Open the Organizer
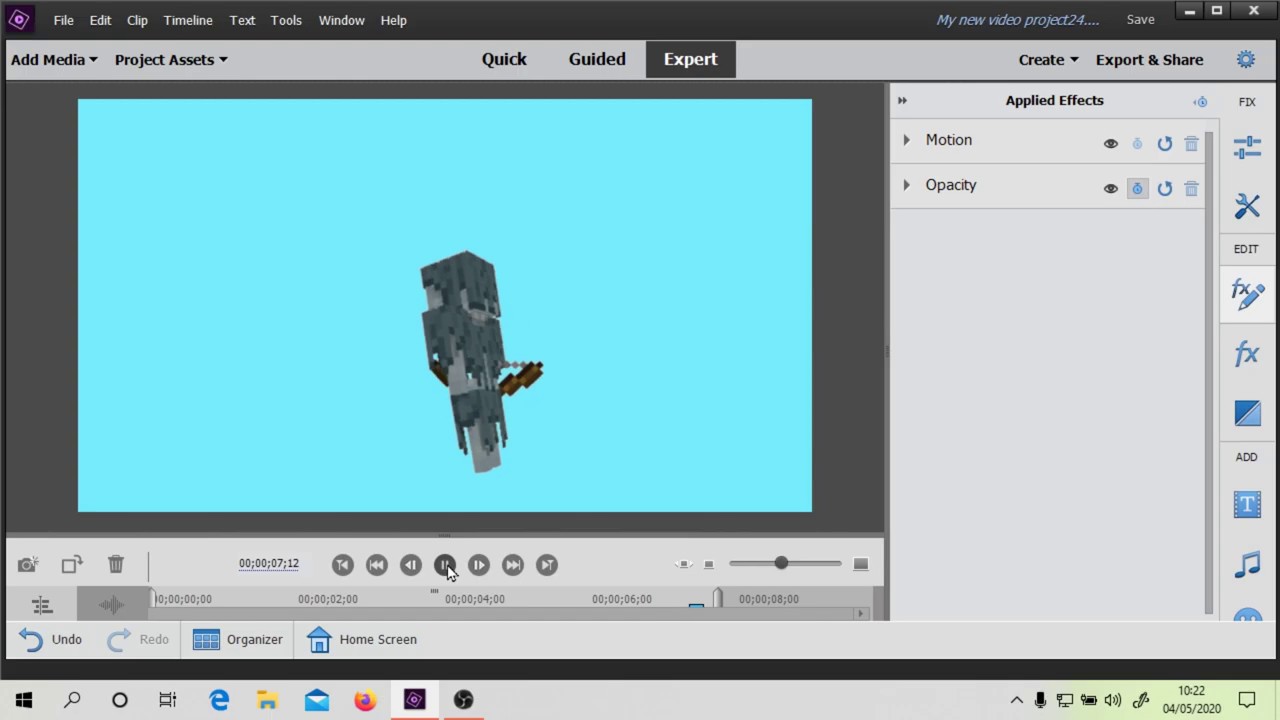Screen dimensions: 1280x720 click(x=238, y=640)
